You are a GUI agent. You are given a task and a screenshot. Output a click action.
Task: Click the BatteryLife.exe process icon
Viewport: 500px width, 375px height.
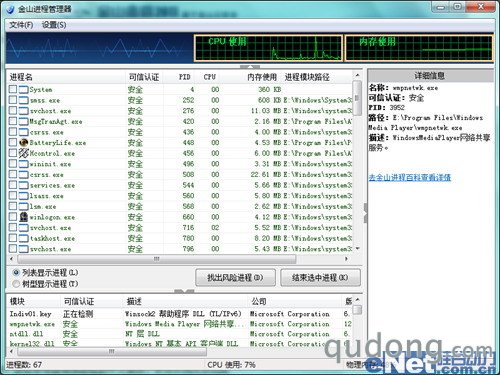point(23,143)
